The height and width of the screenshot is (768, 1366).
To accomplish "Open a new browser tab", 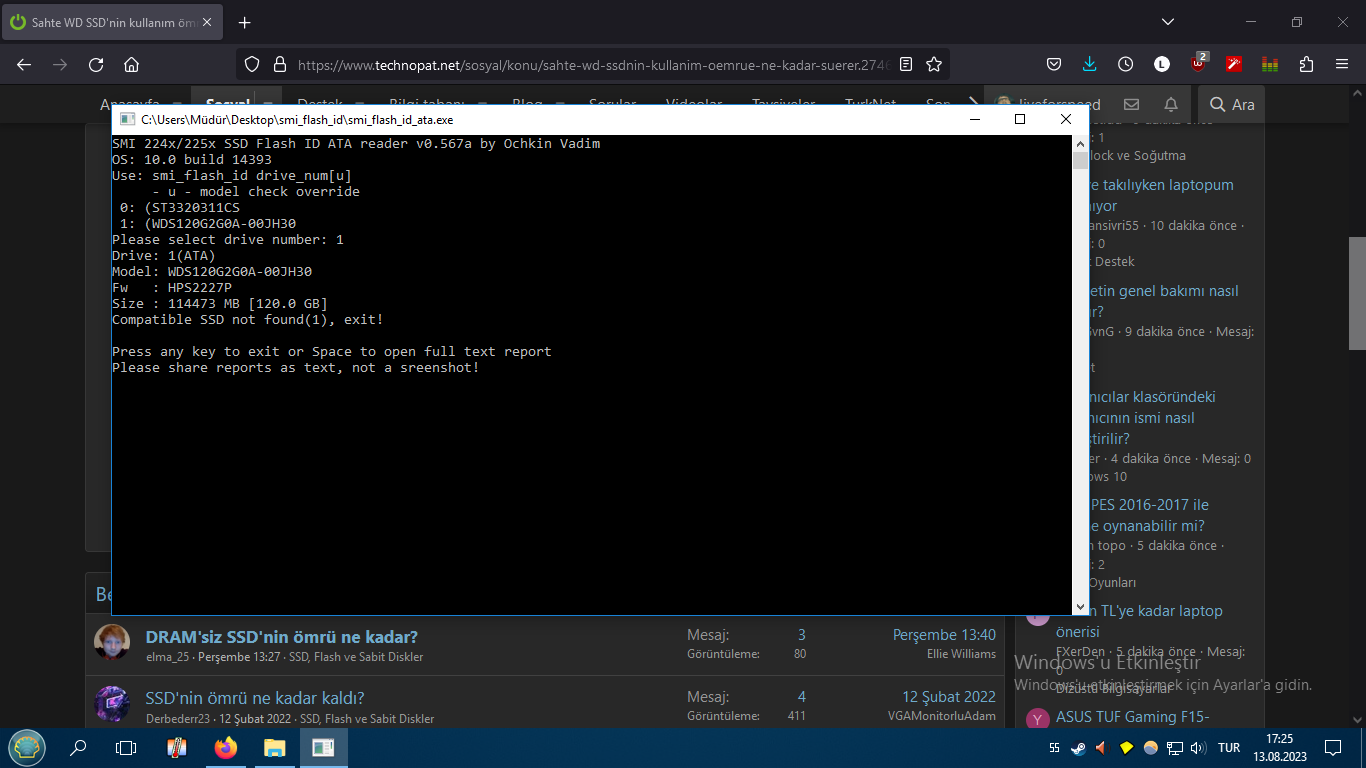I will (245, 22).
